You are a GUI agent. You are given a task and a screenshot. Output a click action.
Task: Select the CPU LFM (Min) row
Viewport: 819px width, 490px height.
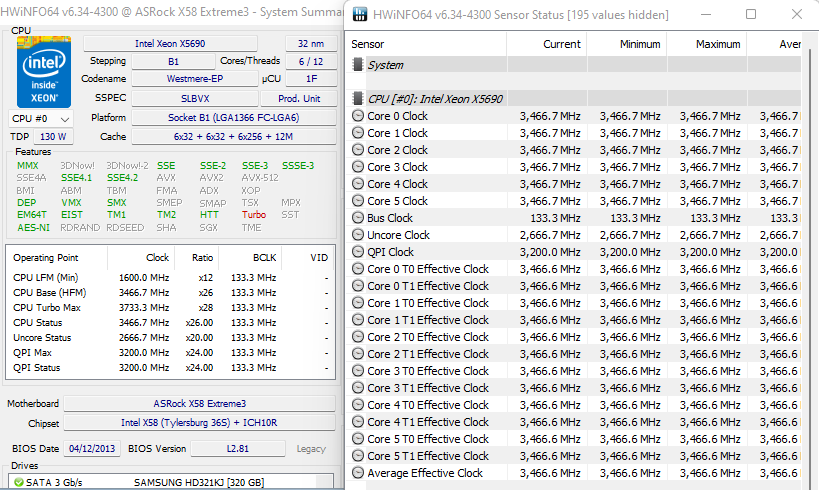pos(170,277)
